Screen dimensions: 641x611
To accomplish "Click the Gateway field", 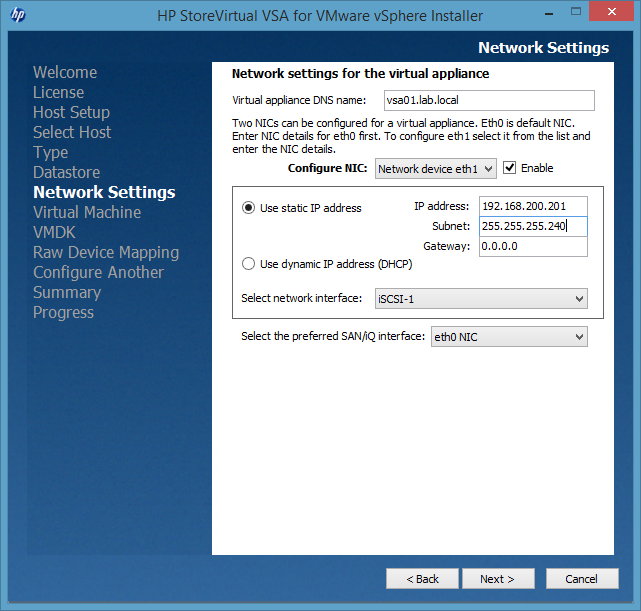I will click(x=533, y=246).
